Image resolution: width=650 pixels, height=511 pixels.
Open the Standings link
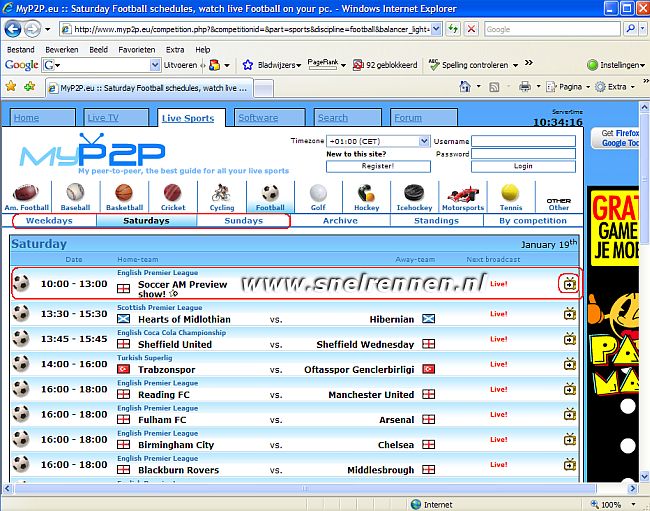(437, 220)
